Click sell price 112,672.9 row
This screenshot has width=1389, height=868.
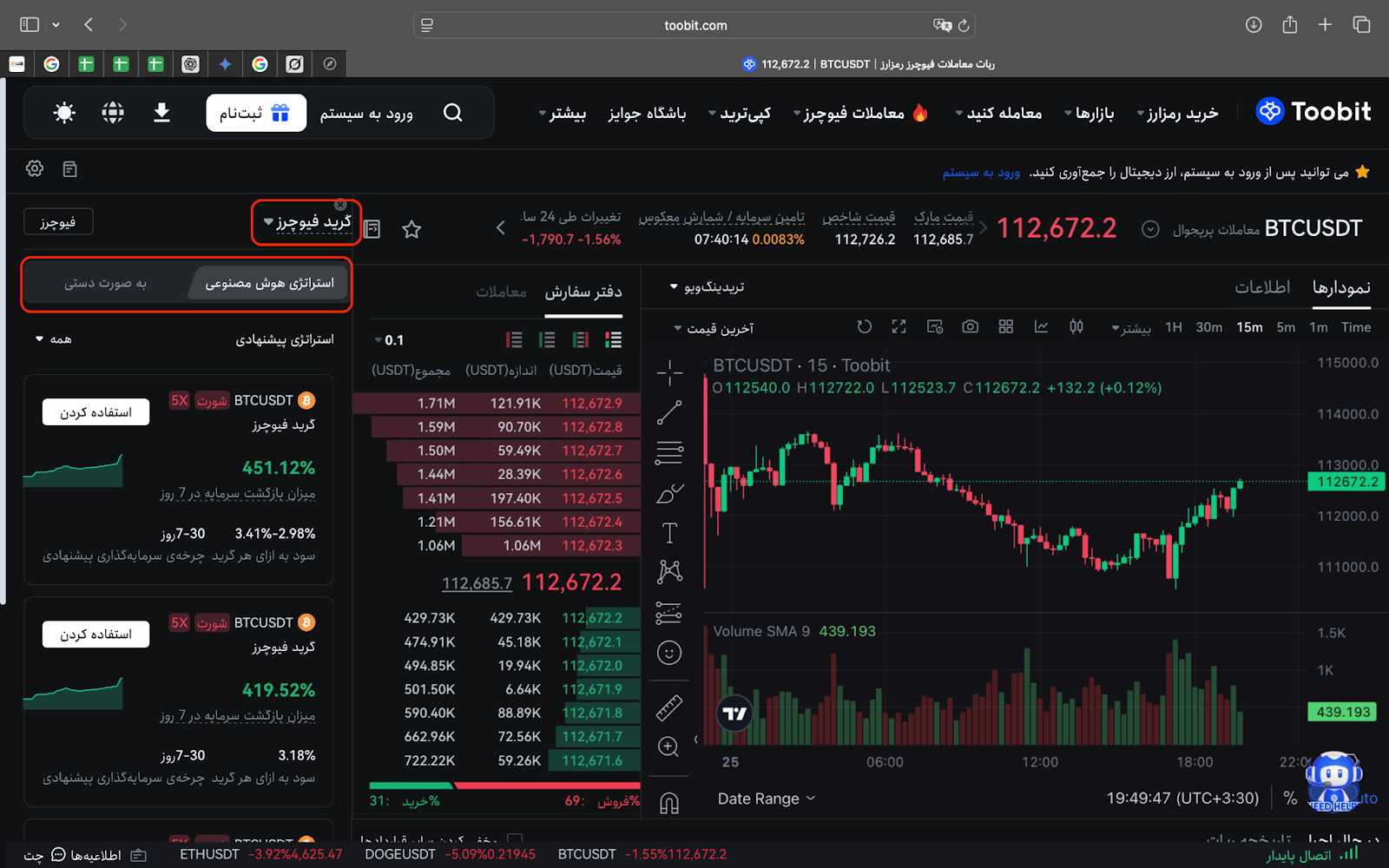tap(497, 403)
